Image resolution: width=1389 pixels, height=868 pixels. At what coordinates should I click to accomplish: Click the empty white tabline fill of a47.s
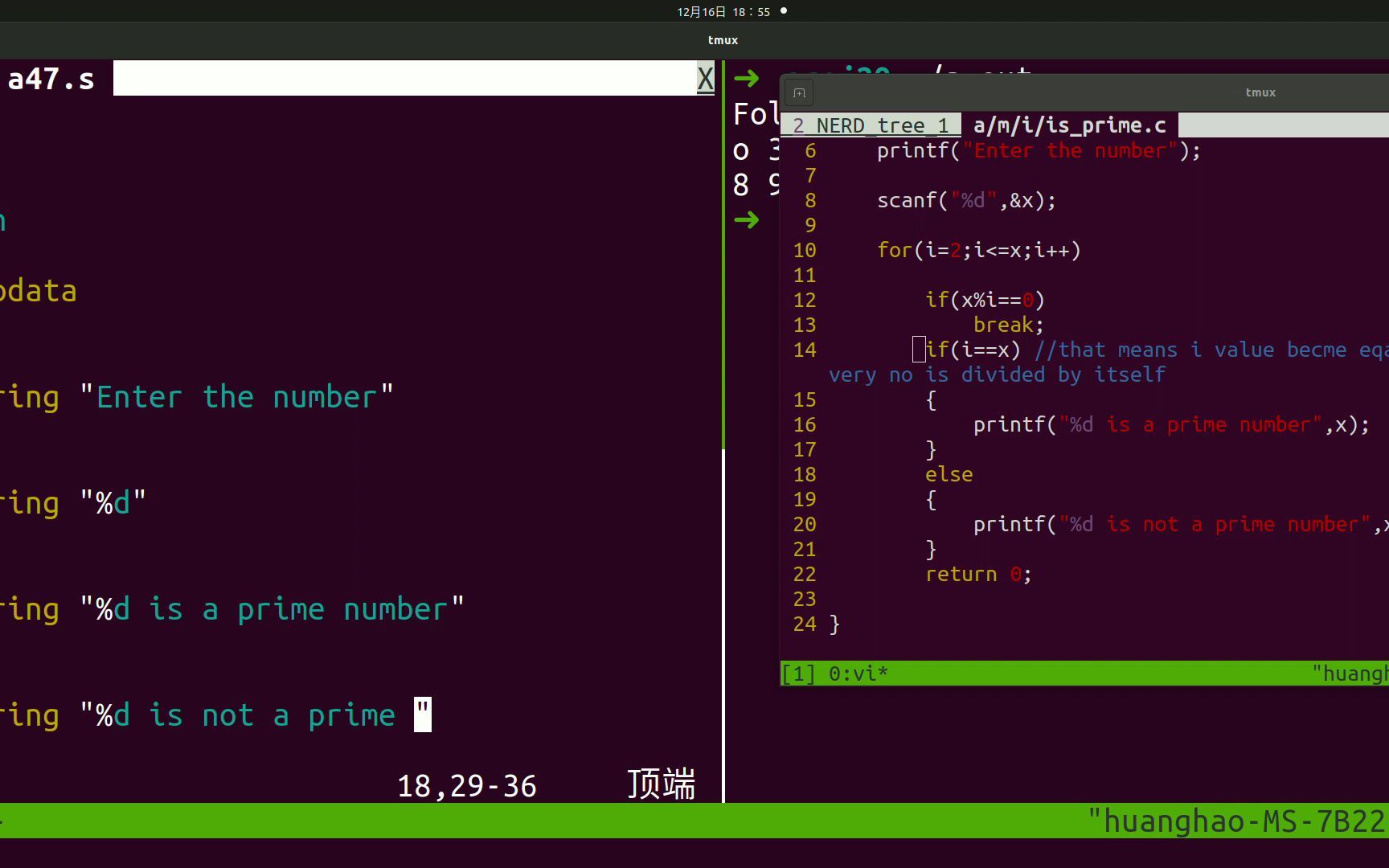404,79
